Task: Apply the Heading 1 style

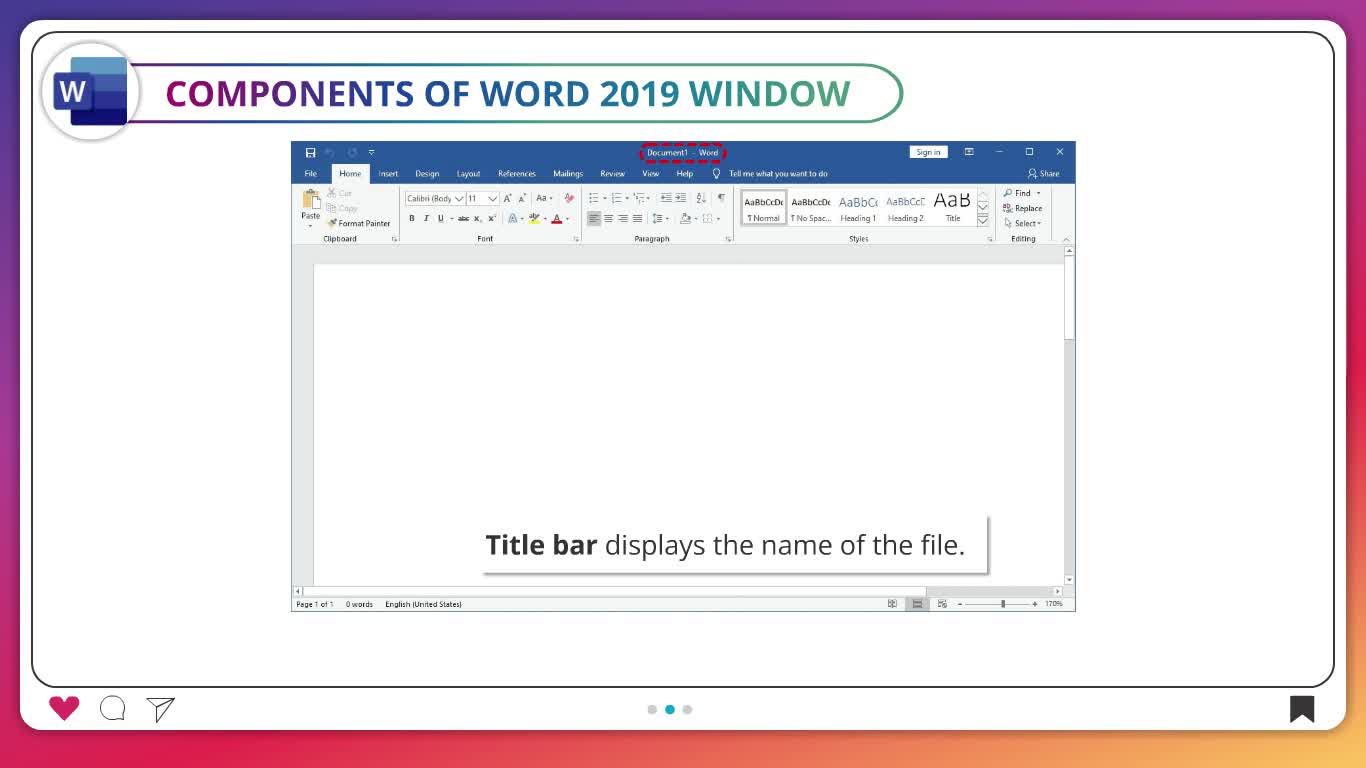Action: [858, 207]
